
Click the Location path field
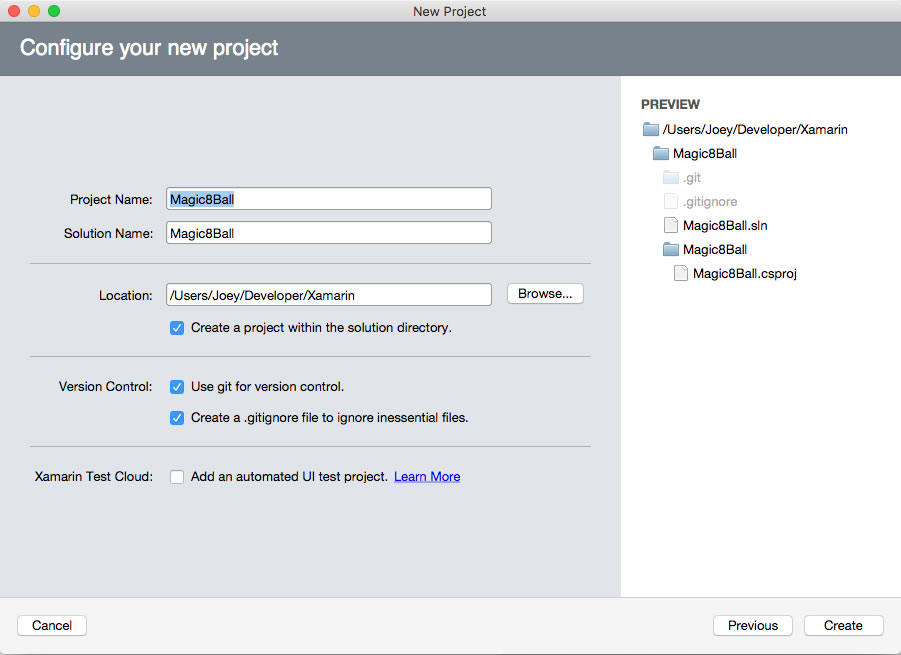[x=328, y=295]
